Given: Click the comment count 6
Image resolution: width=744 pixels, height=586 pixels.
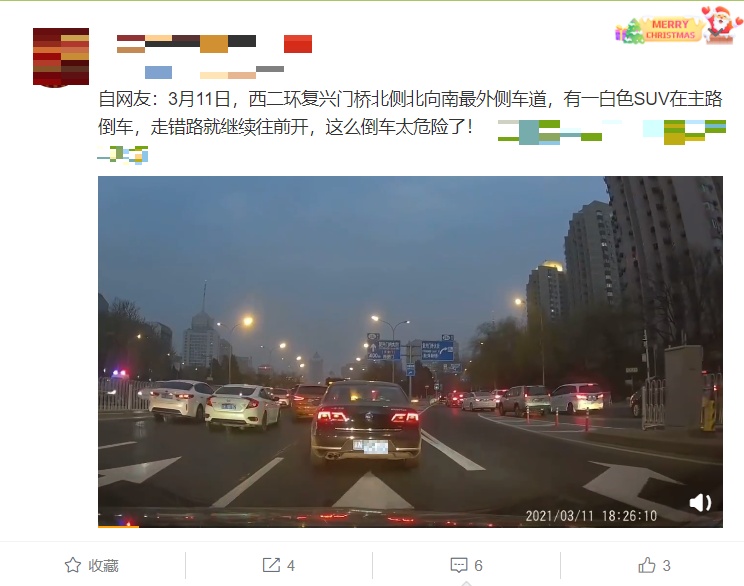Looking at the screenshot, I should pos(478,566).
